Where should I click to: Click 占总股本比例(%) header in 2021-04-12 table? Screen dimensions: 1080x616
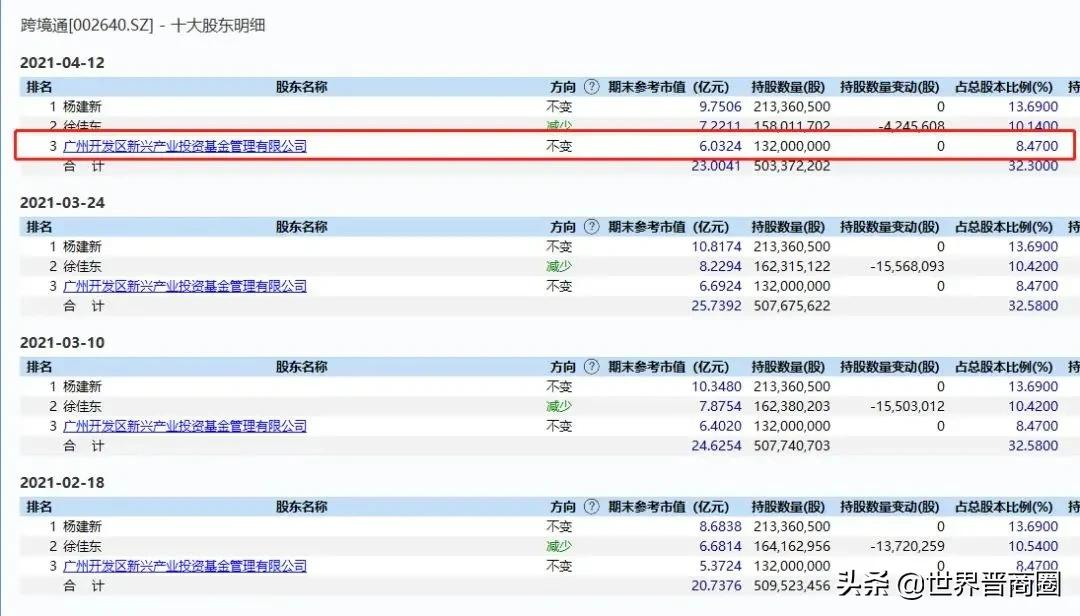tap(1004, 87)
